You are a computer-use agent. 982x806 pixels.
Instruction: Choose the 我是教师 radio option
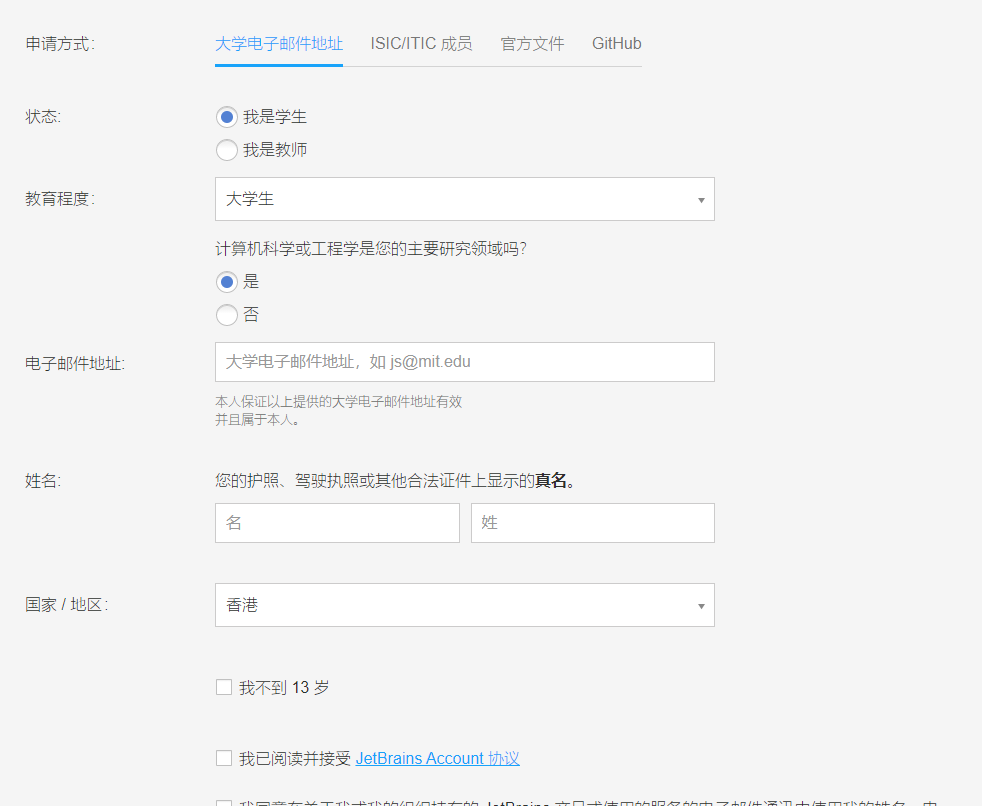click(227, 150)
